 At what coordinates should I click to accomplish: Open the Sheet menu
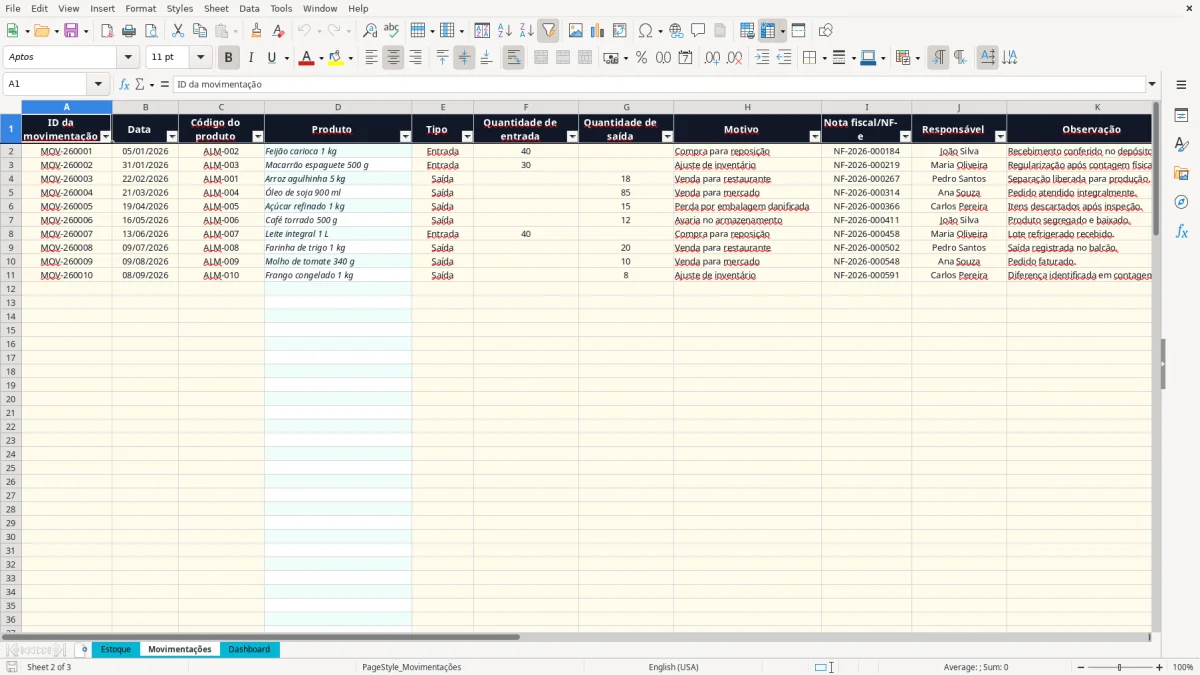(216, 8)
